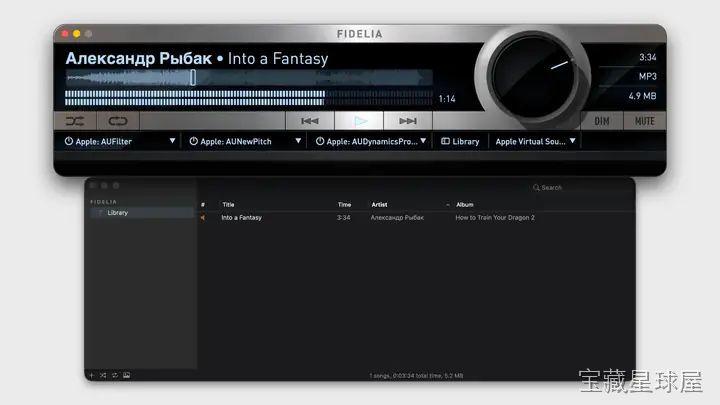Image resolution: width=720 pixels, height=405 pixels.
Task: Click the How to Train Your Dragon 2 album cell
Action: (495, 218)
